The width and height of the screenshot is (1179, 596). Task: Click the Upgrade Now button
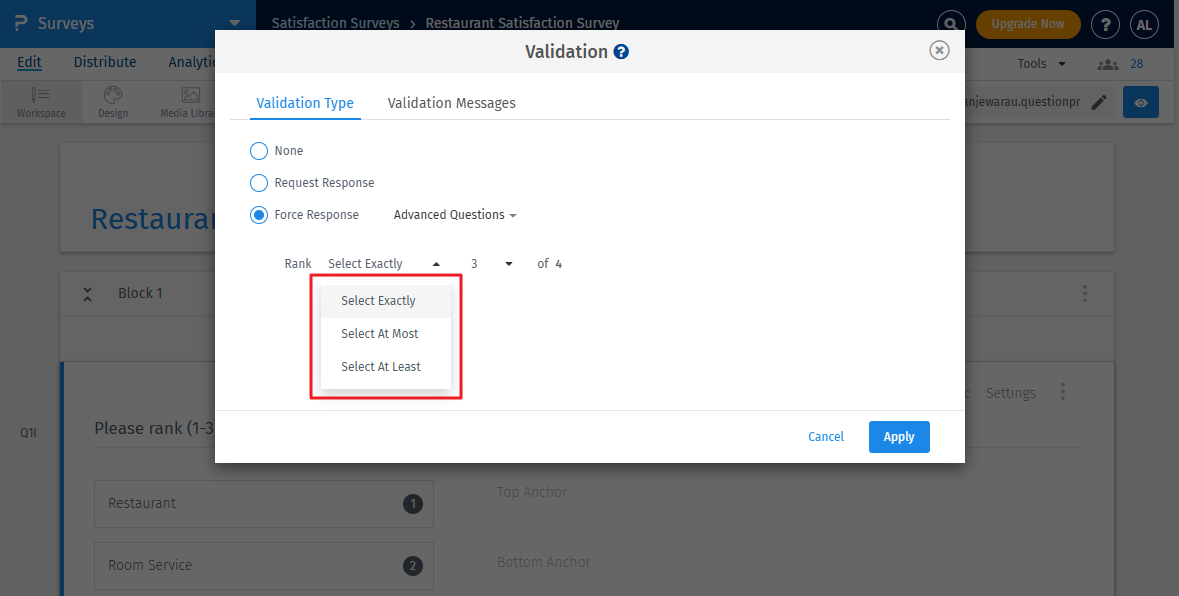1028,22
